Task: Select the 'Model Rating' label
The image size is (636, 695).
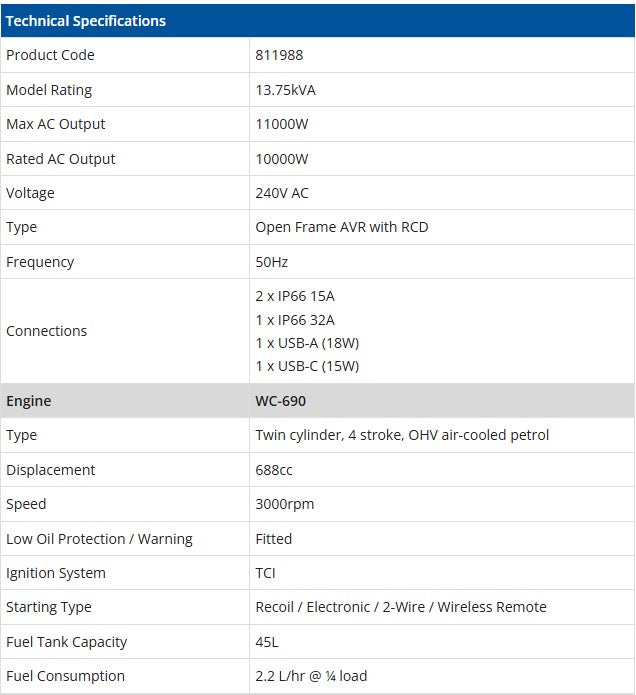Action: point(49,90)
